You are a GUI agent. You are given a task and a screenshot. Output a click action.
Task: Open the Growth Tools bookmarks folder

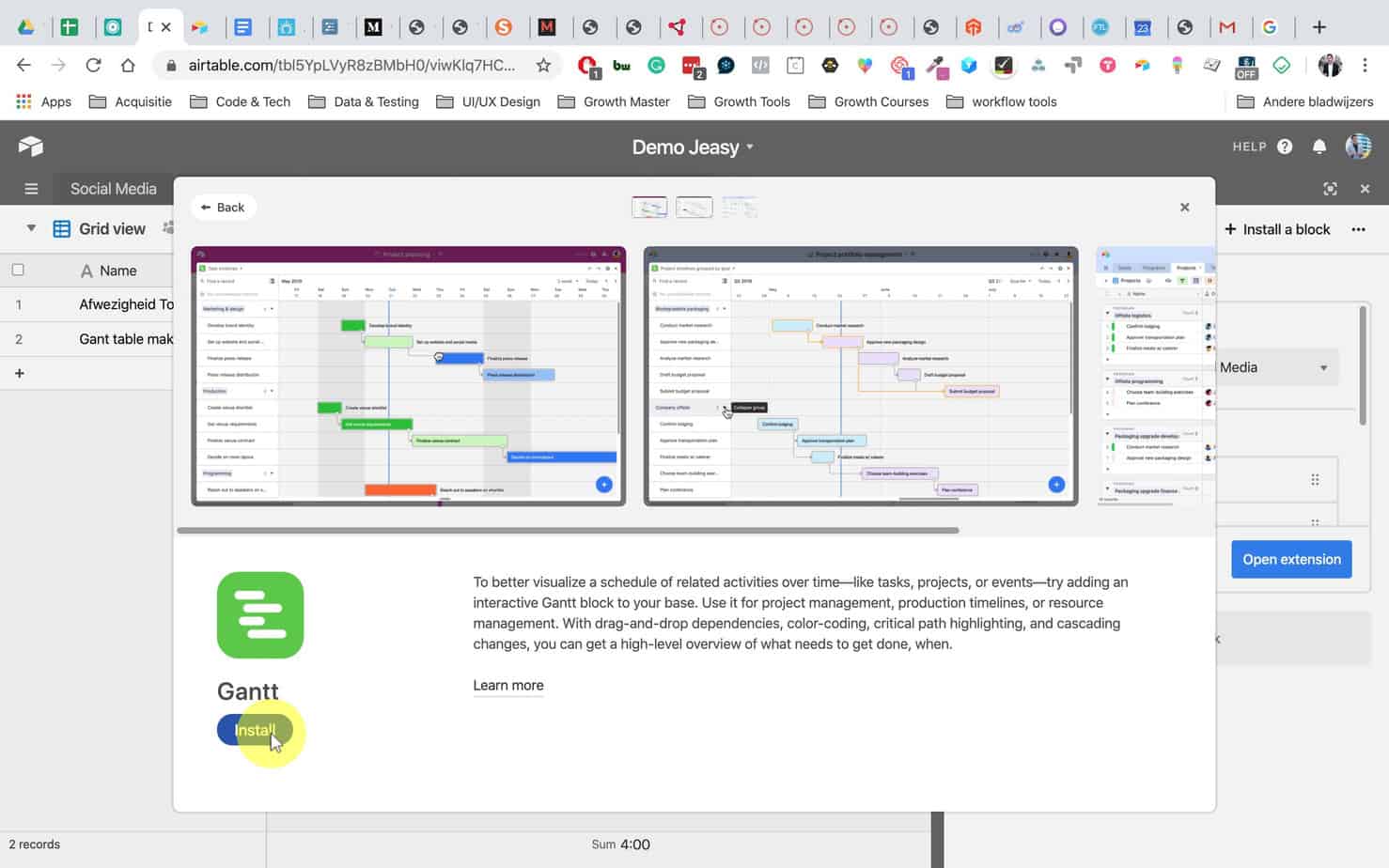pyautogui.click(x=739, y=101)
